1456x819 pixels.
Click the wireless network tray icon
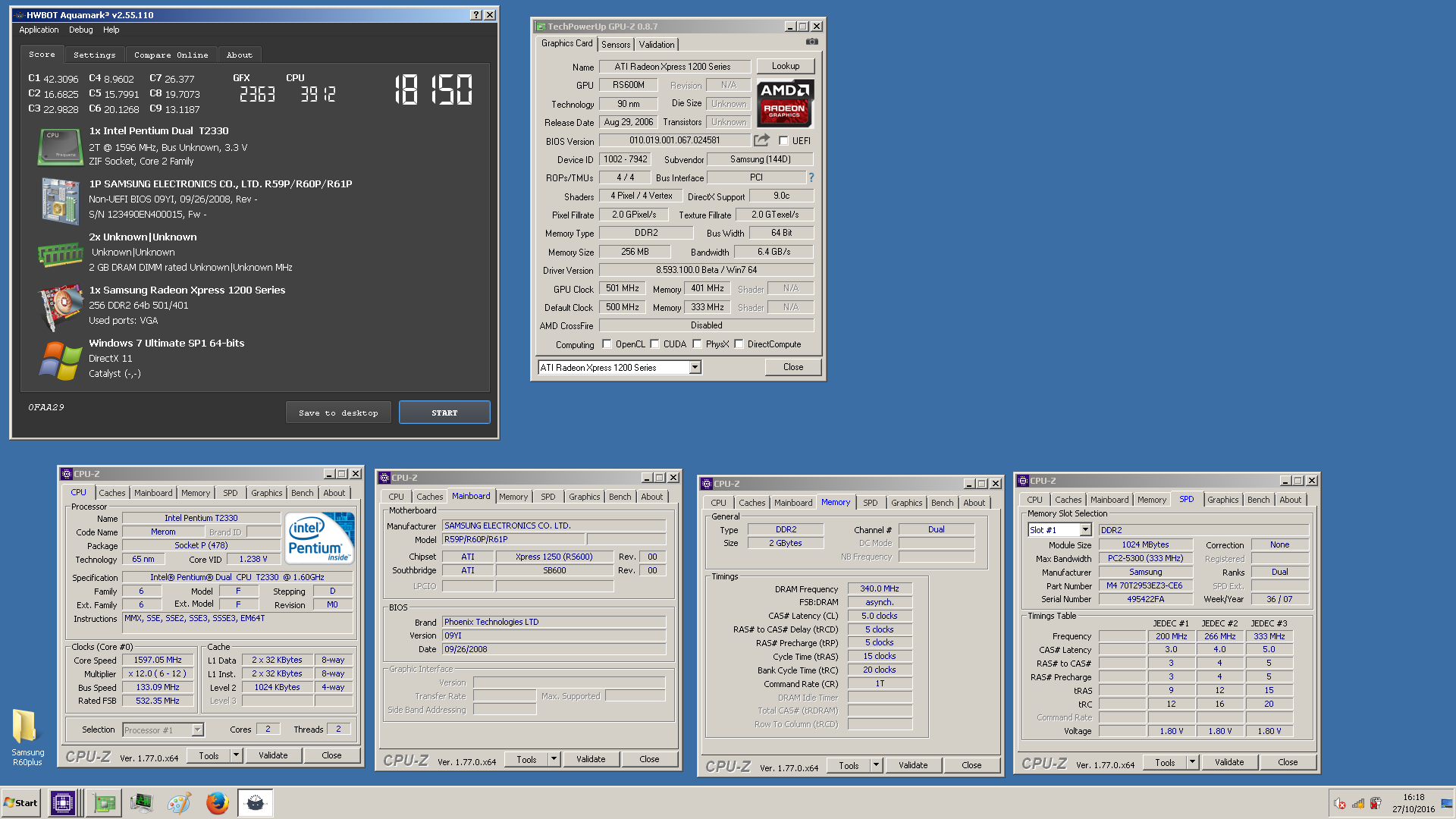coord(1358,804)
